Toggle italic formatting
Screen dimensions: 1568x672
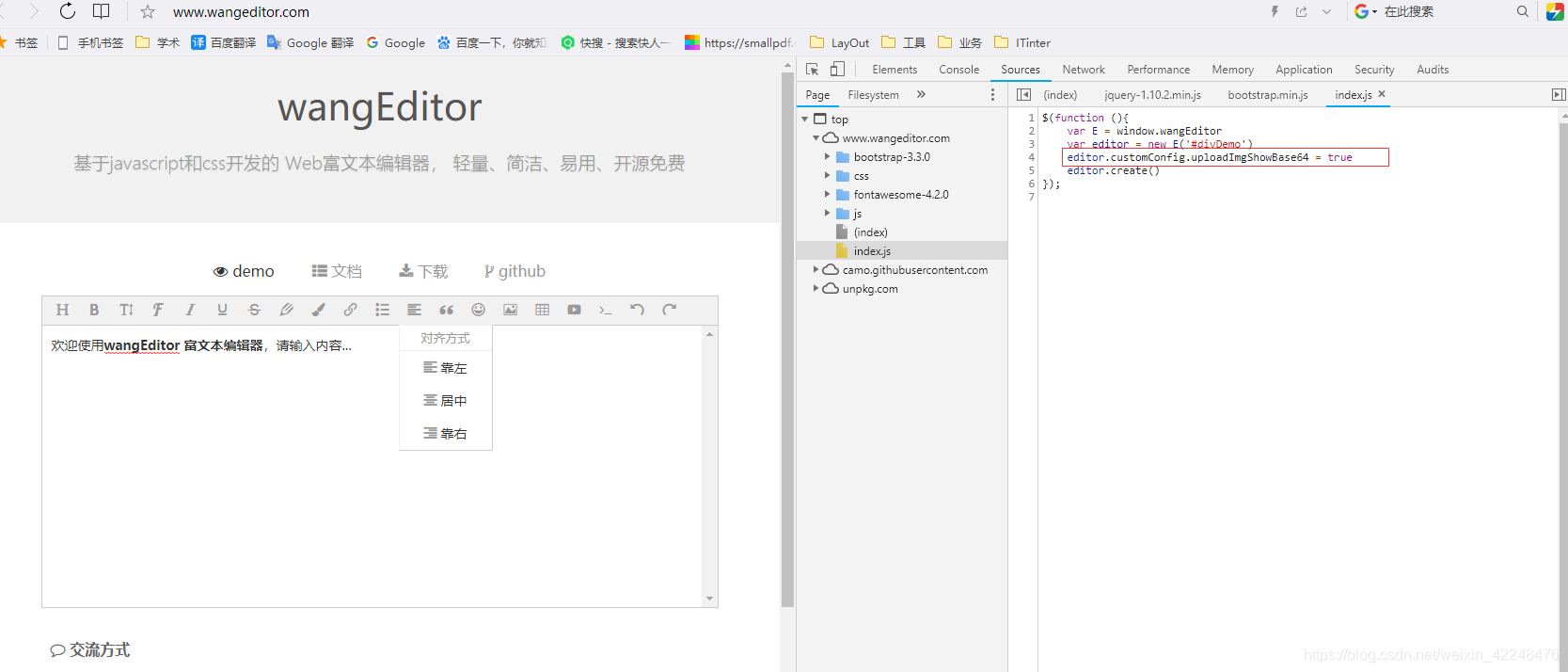190,310
